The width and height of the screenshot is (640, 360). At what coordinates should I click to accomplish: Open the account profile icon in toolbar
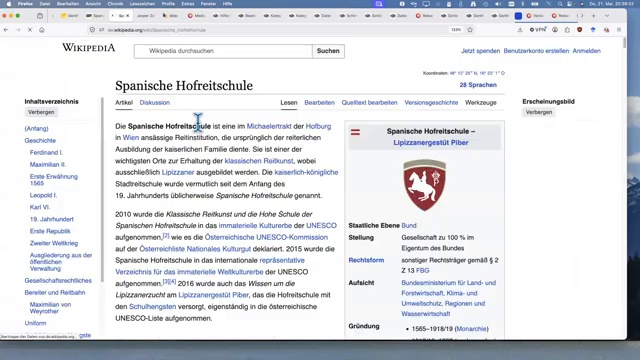click(x=555, y=30)
